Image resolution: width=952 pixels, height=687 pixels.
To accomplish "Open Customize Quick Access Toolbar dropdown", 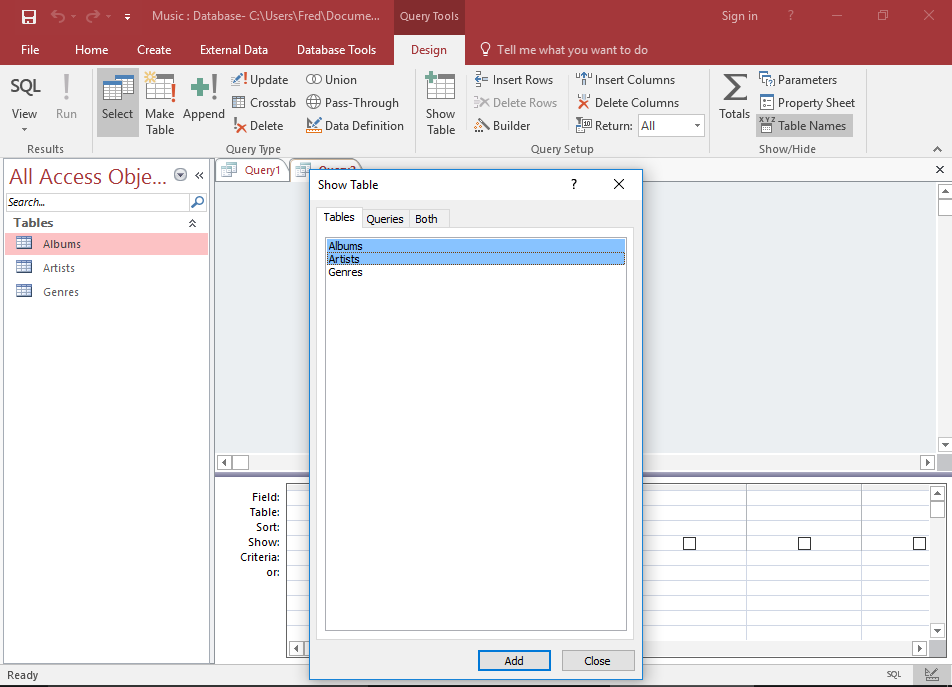I will (127, 17).
